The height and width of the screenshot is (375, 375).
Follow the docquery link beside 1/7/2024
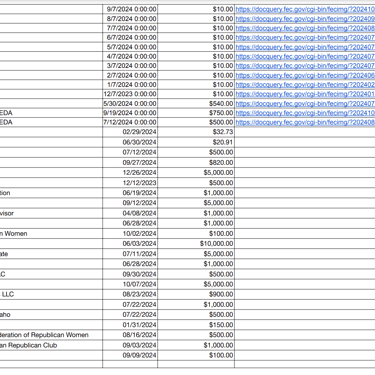click(305, 85)
